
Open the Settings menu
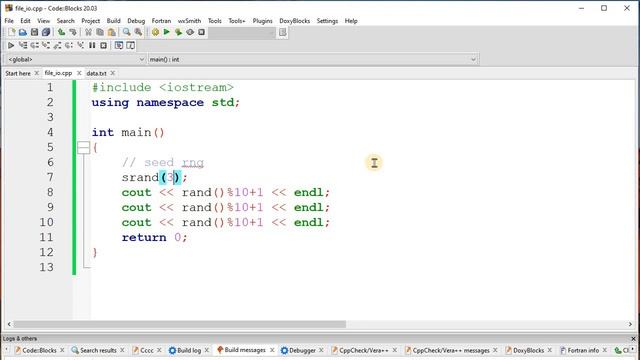[x=327, y=21]
